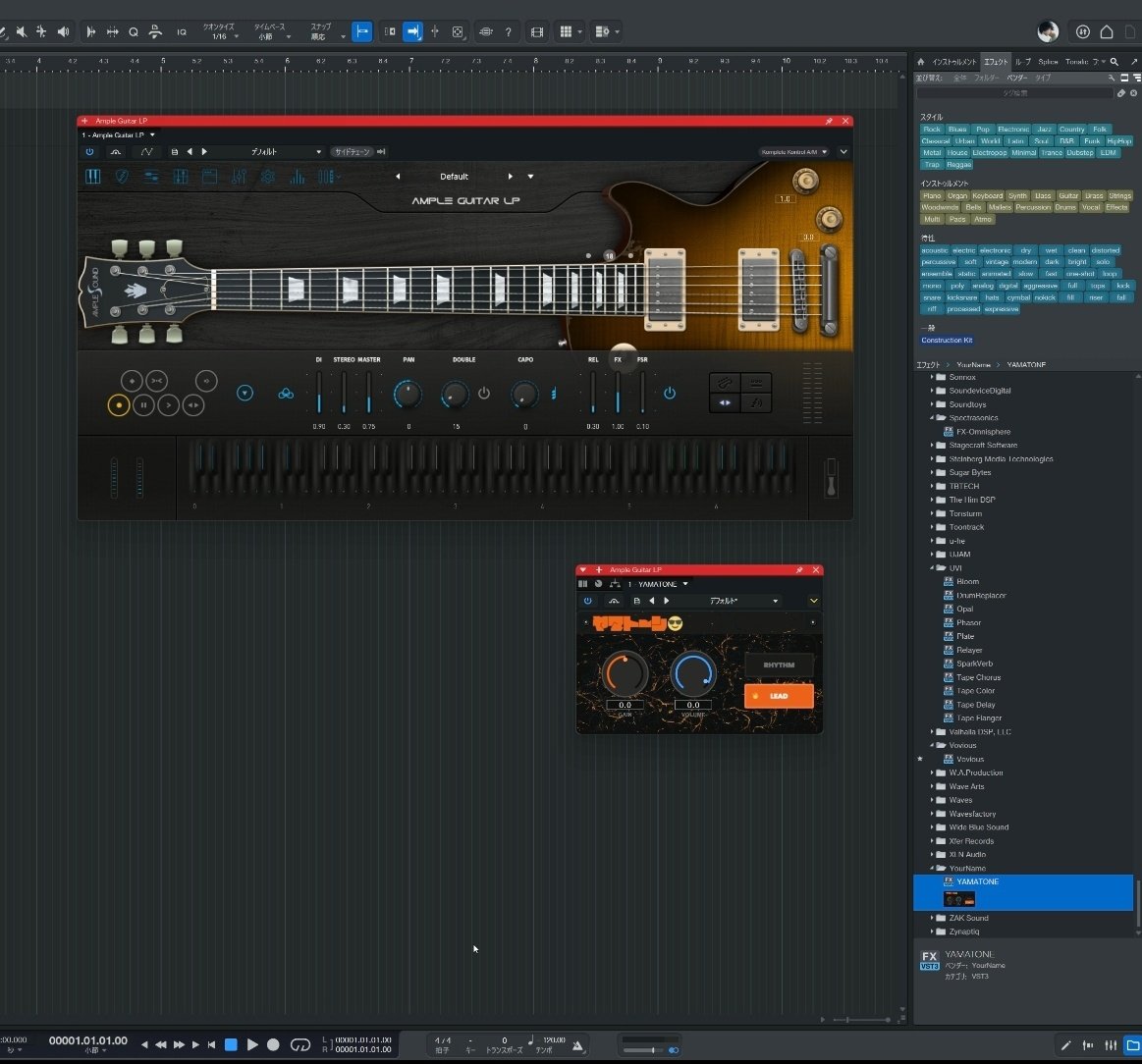Click the wrench icon in browser sort bar

[x=1112, y=78]
